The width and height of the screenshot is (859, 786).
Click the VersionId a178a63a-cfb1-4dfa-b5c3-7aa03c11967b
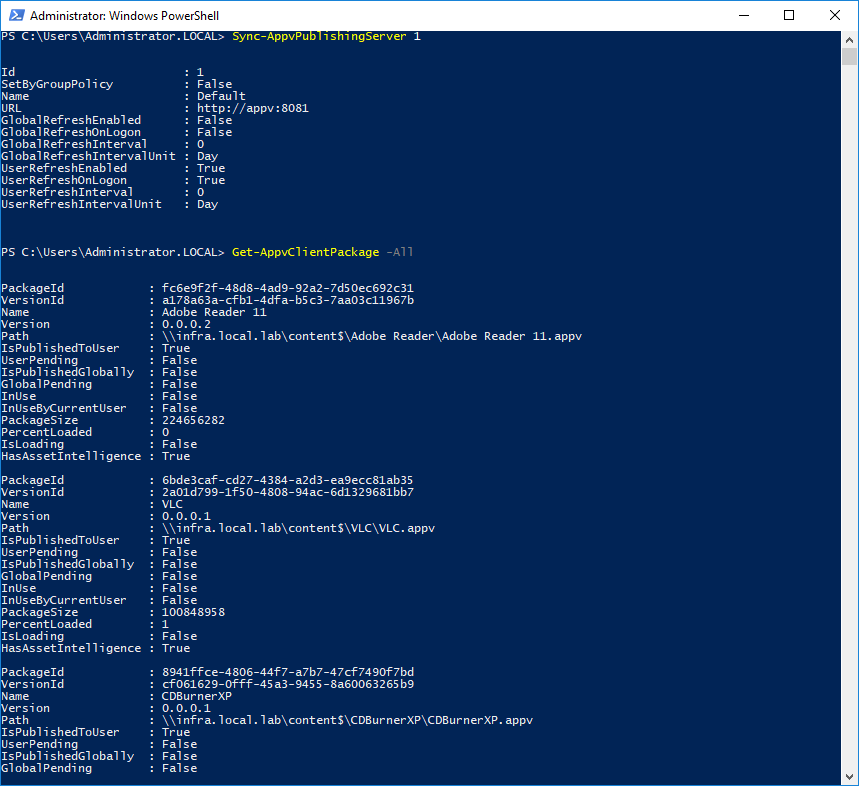click(x=288, y=300)
